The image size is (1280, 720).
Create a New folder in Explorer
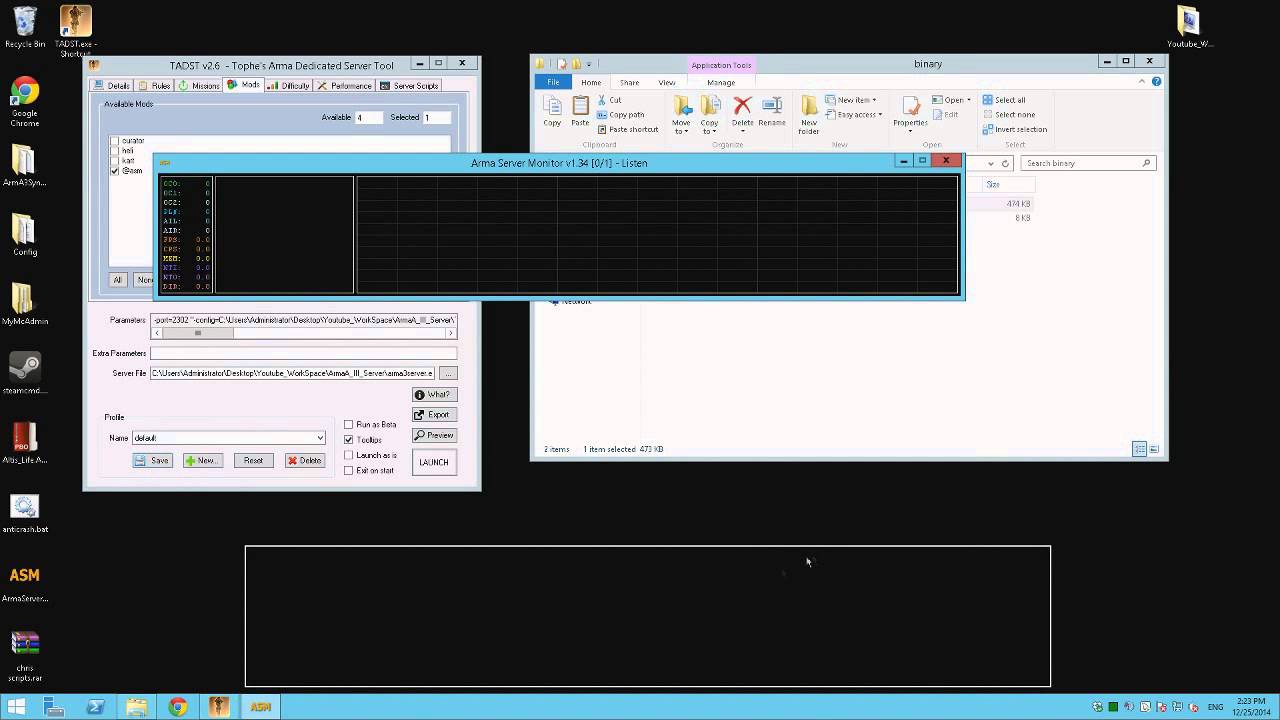point(809,115)
